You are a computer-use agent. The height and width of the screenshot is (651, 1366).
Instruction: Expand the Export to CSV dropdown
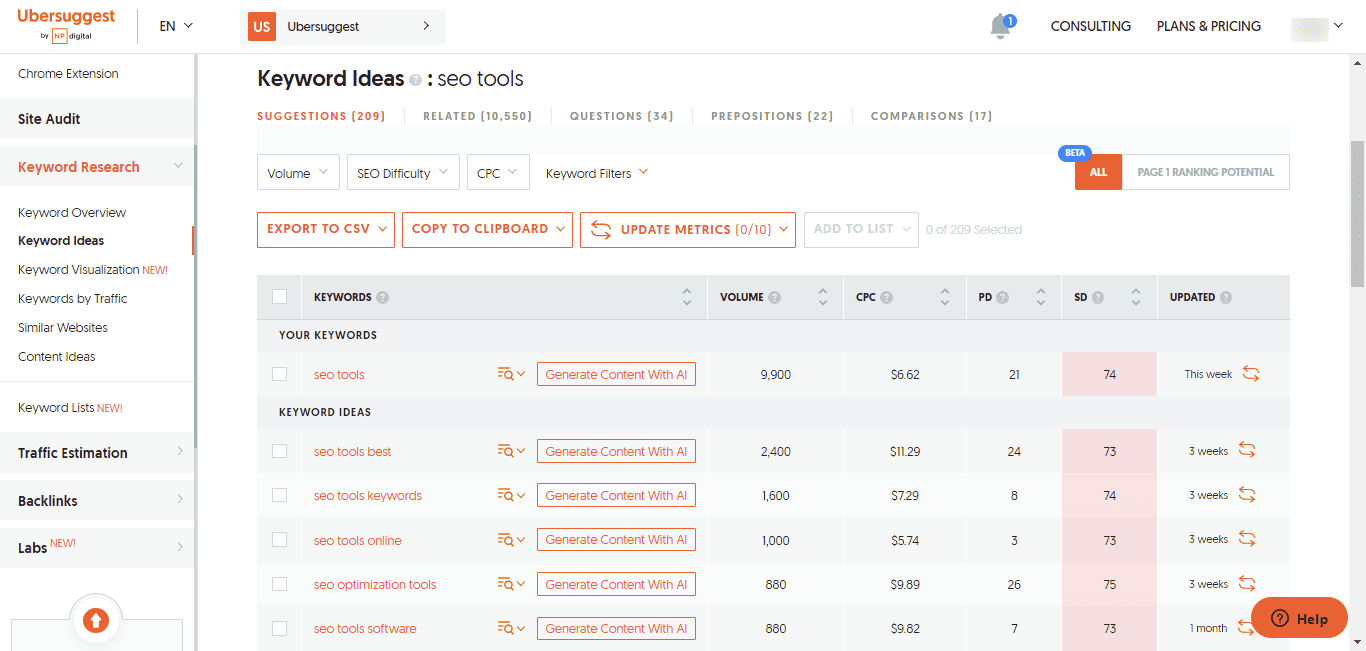tap(325, 229)
